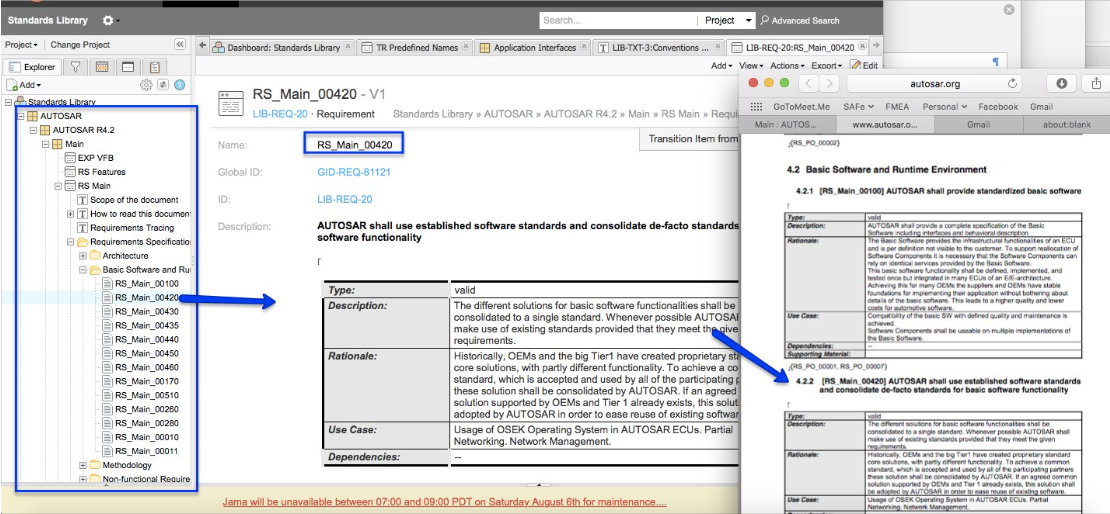Close the Application Interfaces tab
Image resolution: width=1110 pixels, height=514 pixels.
[x=583, y=48]
